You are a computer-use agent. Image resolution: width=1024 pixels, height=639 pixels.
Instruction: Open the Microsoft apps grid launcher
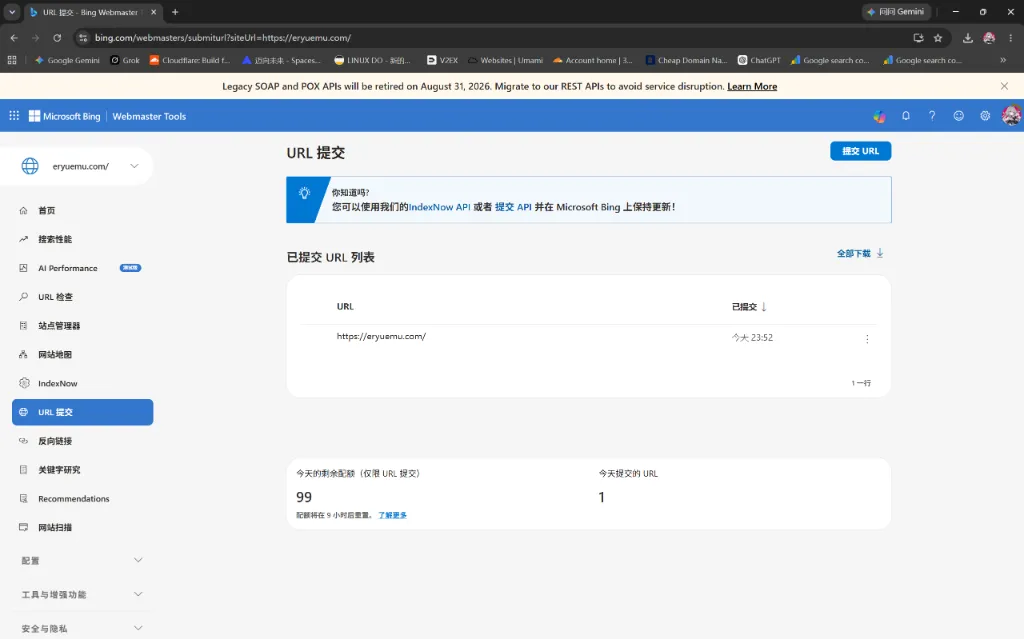[14, 116]
